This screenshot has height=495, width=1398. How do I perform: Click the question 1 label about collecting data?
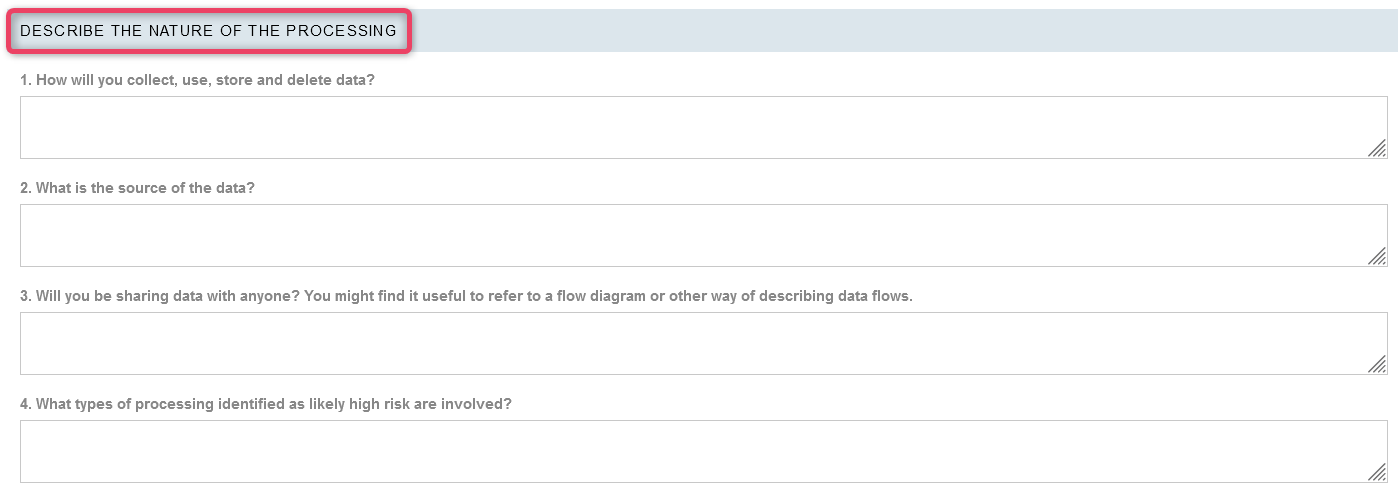[x=197, y=80]
